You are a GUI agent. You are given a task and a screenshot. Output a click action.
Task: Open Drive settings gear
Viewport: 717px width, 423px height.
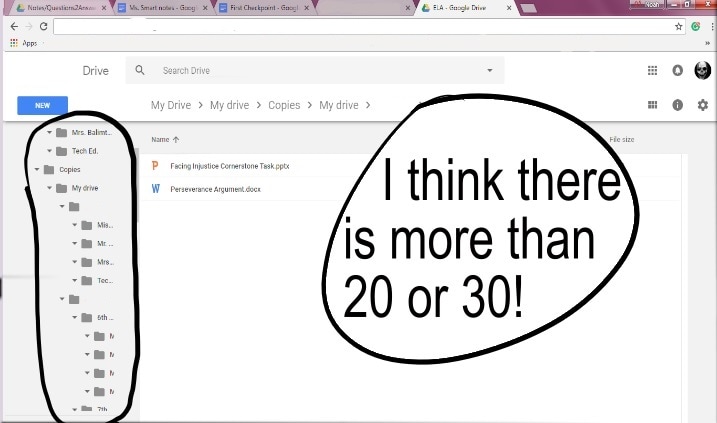click(x=702, y=105)
